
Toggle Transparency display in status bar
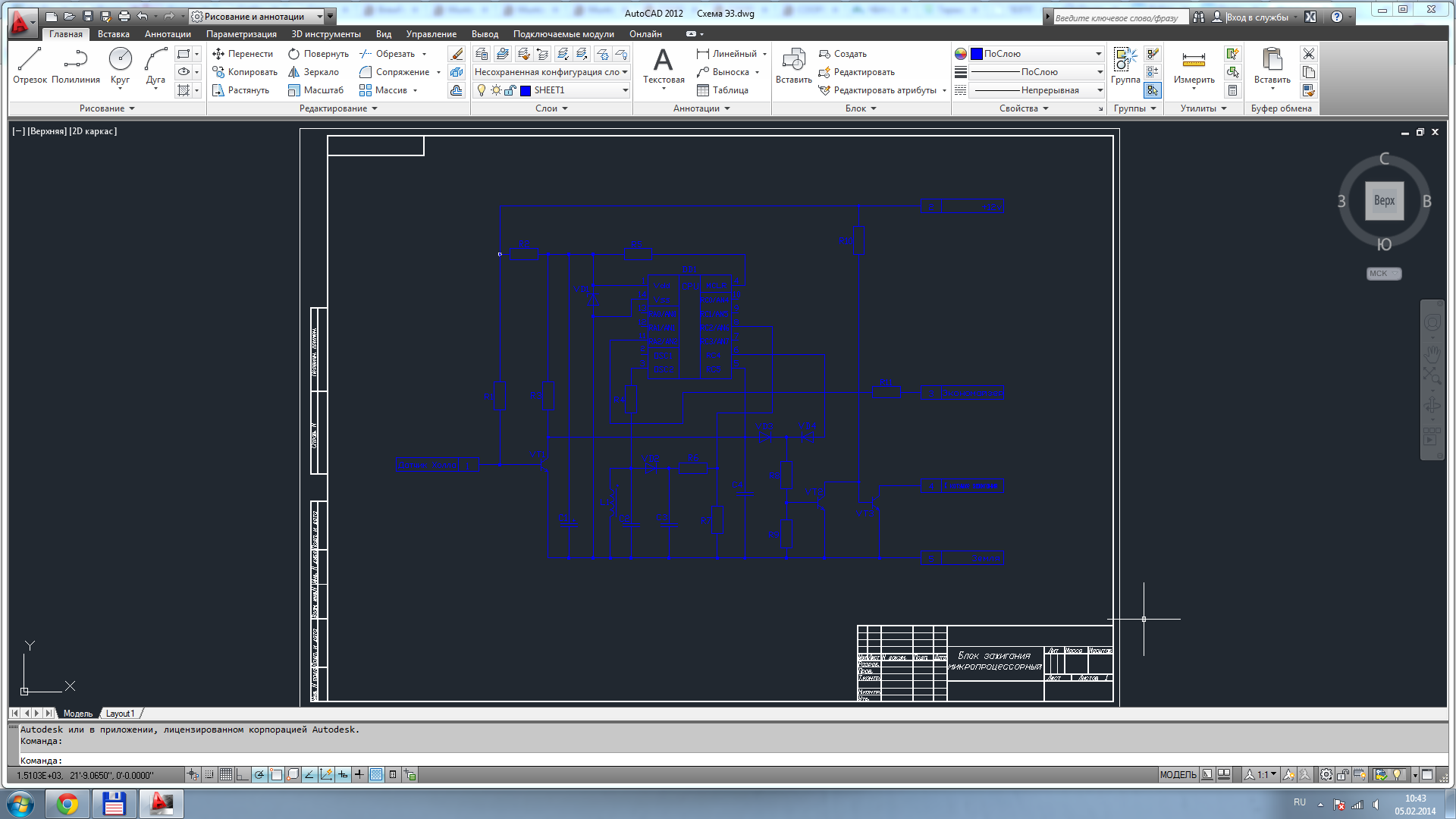click(376, 774)
